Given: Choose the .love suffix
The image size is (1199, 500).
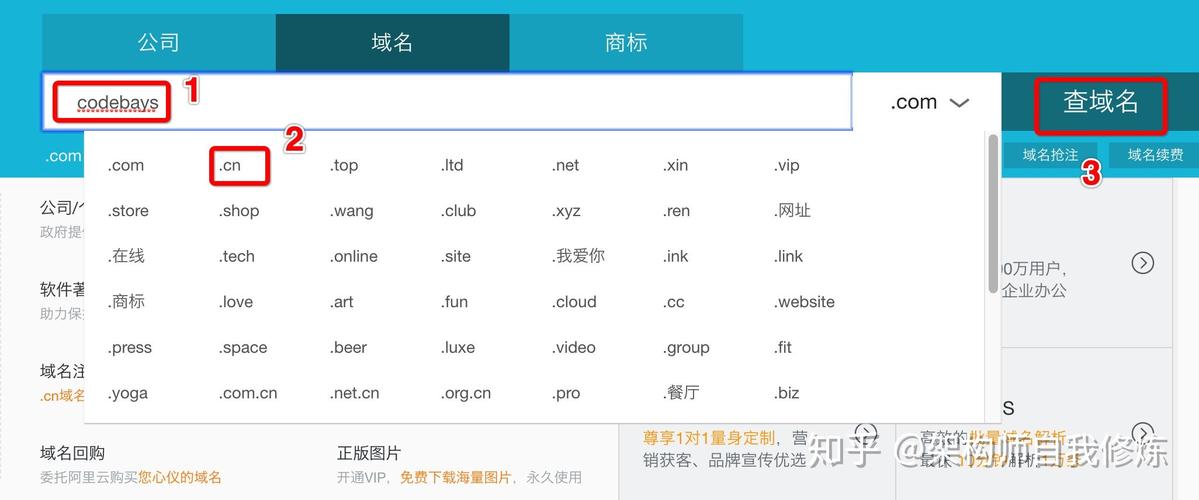Looking at the screenshot, I should pos(236,302).
